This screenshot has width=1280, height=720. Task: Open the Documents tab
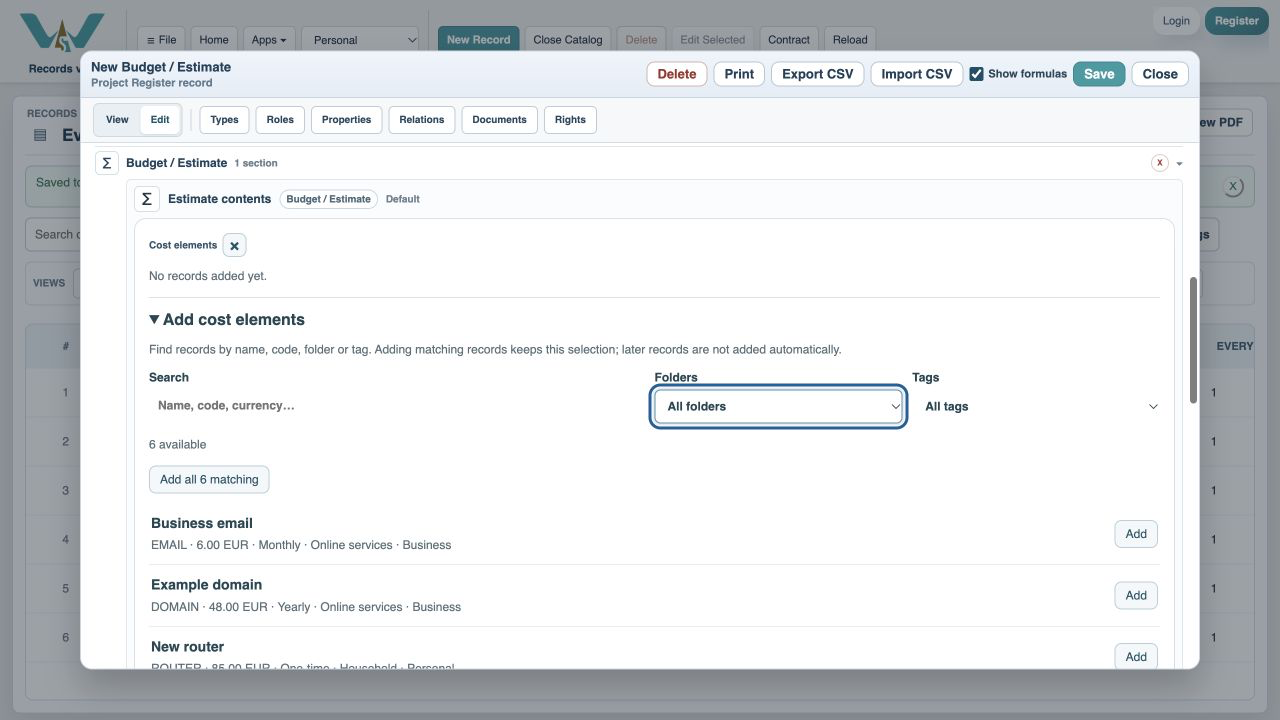(500, 120)
